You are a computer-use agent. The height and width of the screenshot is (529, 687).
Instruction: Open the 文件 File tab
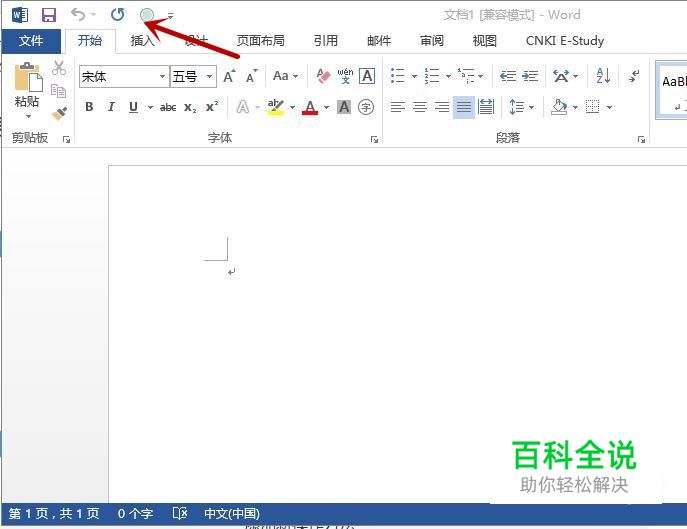(x=31, y=41)
